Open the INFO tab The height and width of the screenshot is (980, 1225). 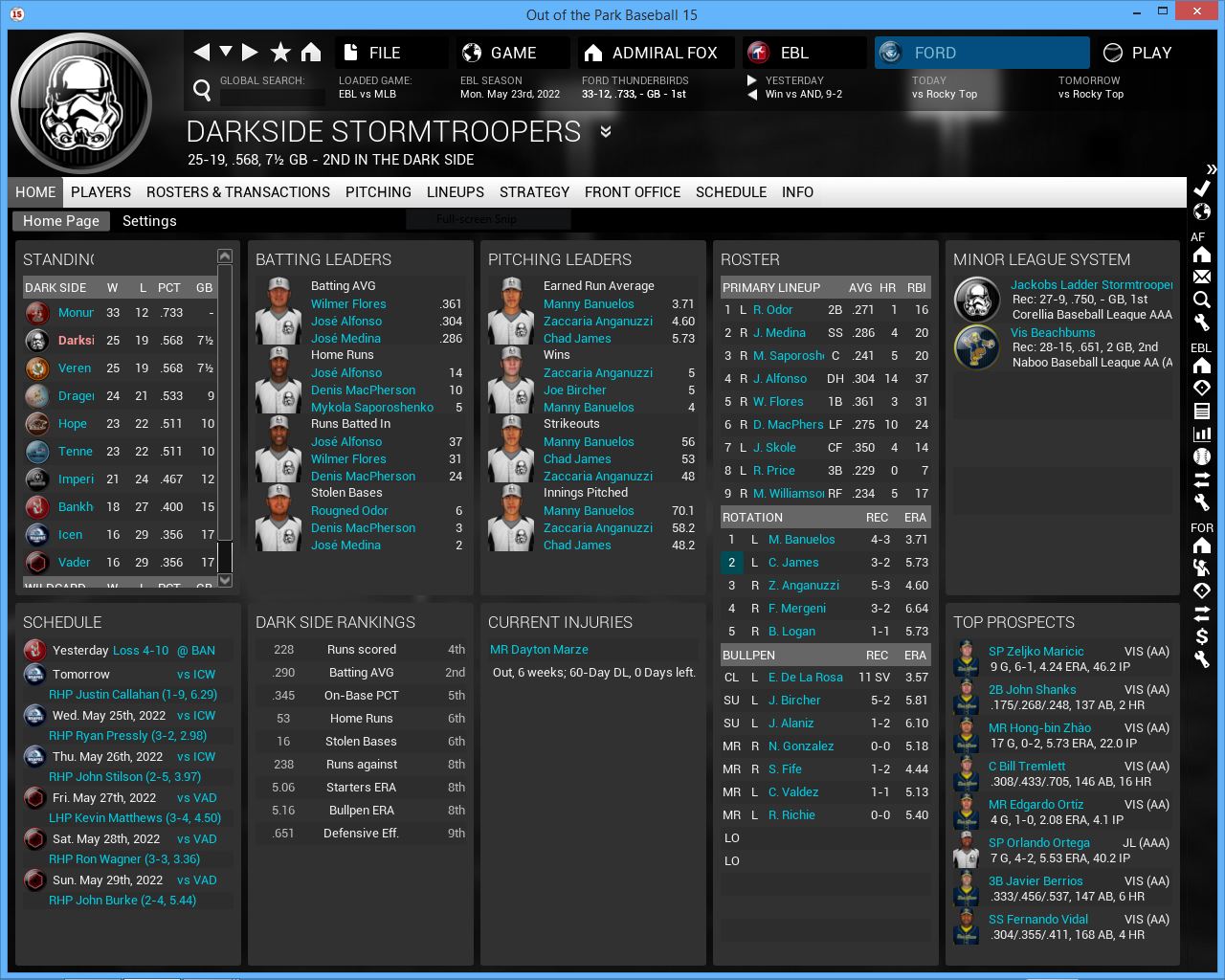pyautogui.click(x=797, y=192)
